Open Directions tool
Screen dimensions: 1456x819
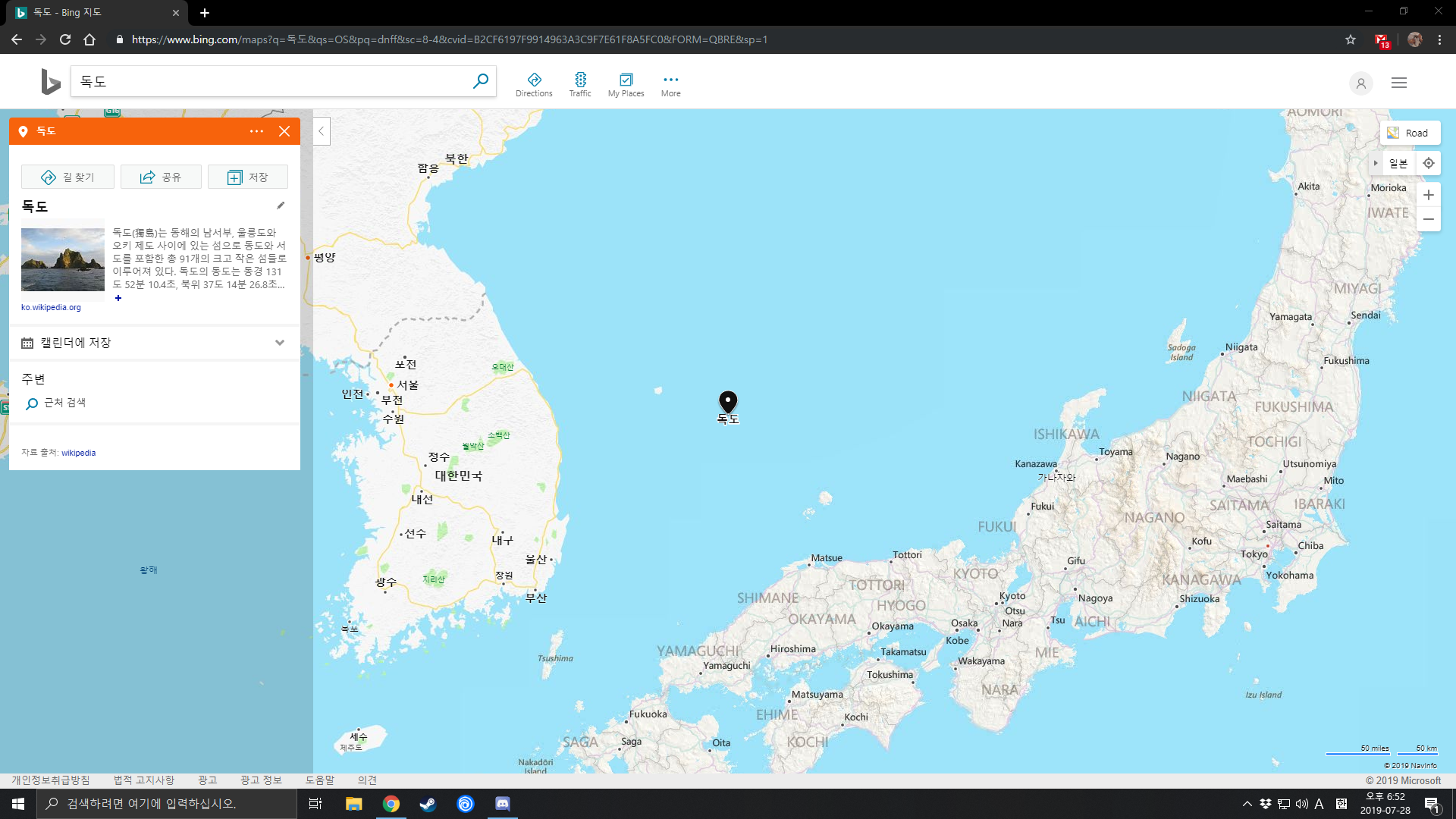[x=534, y=85]
